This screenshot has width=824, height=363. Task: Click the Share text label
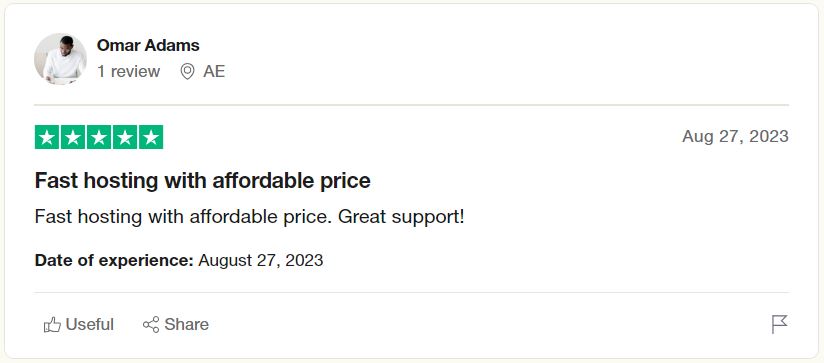coord(187,325)
